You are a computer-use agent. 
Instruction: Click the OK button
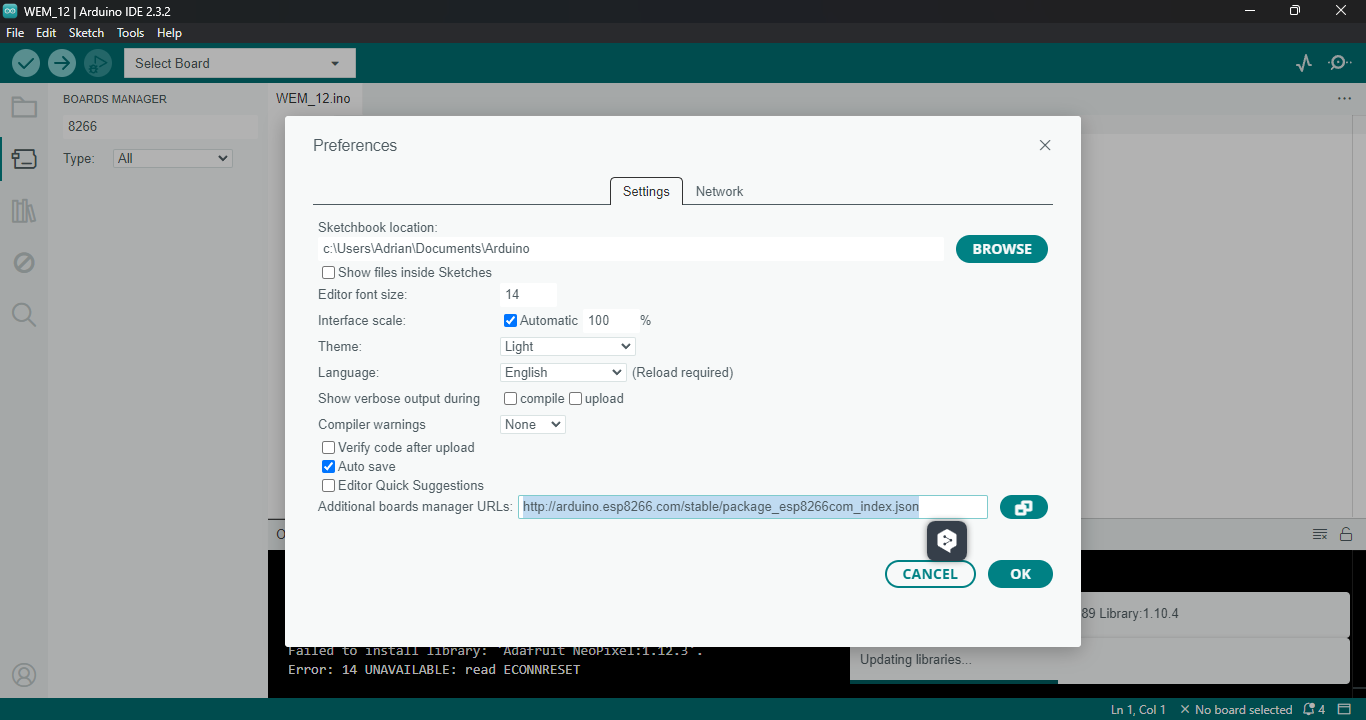coord(1020,574)
